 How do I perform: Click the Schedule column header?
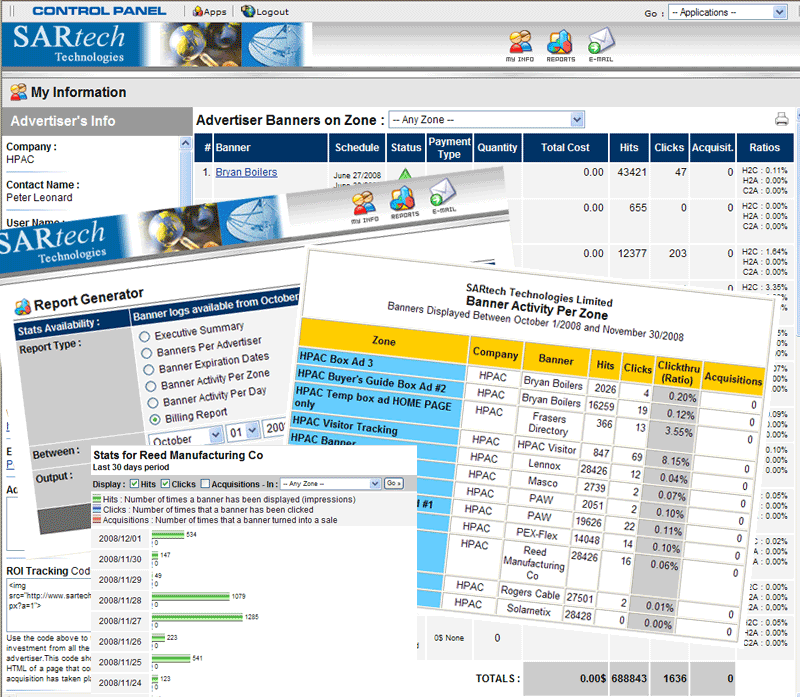click(357, 147)
